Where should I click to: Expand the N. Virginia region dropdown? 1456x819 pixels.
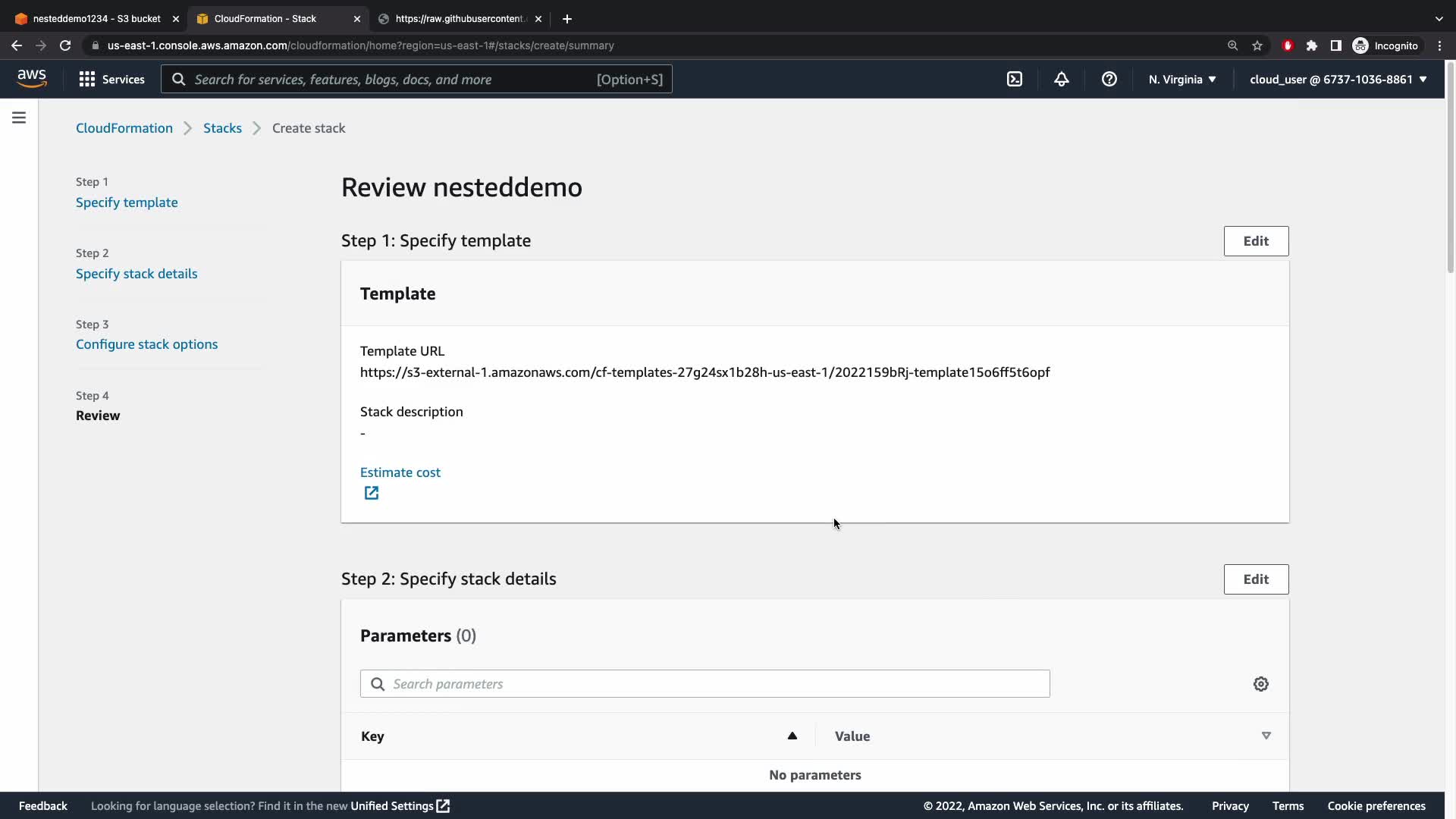point(1181,80)
